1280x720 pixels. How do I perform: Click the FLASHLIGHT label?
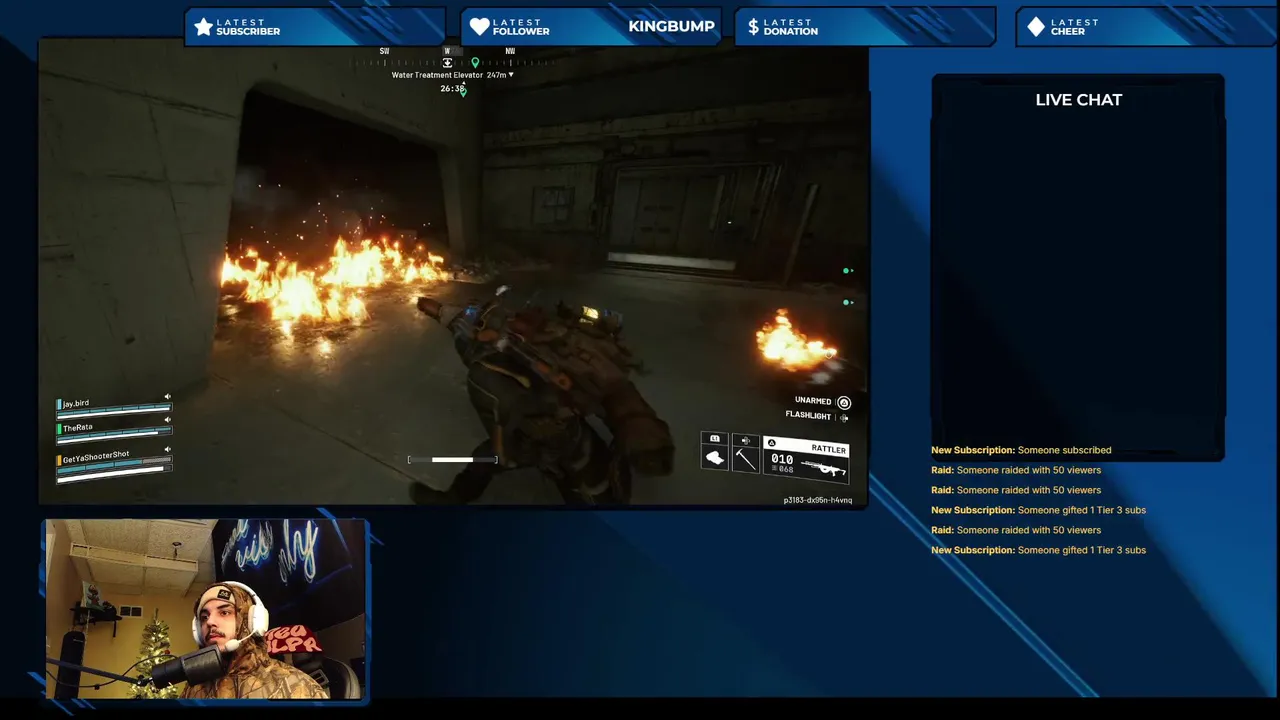tap(808, 416)
